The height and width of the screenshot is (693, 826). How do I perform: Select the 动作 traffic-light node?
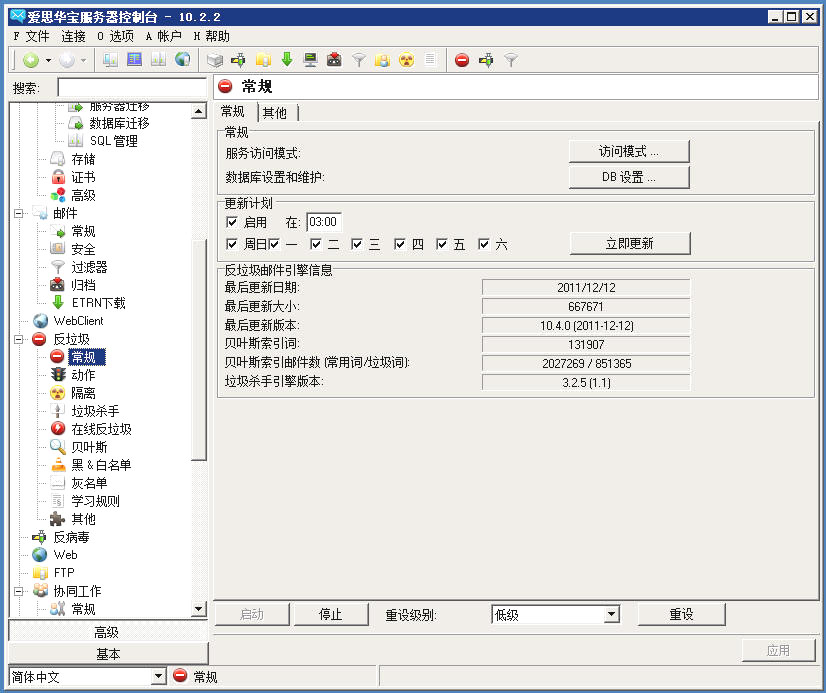tap(83, 375)
